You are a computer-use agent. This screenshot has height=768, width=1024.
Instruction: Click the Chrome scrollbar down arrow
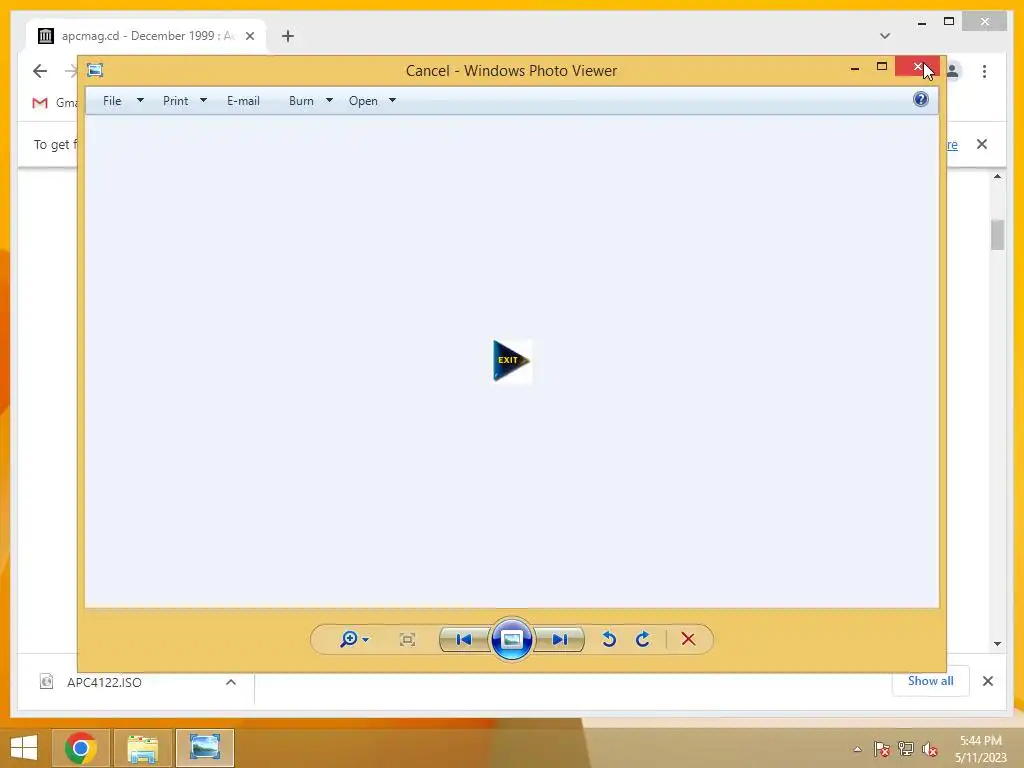997,643
